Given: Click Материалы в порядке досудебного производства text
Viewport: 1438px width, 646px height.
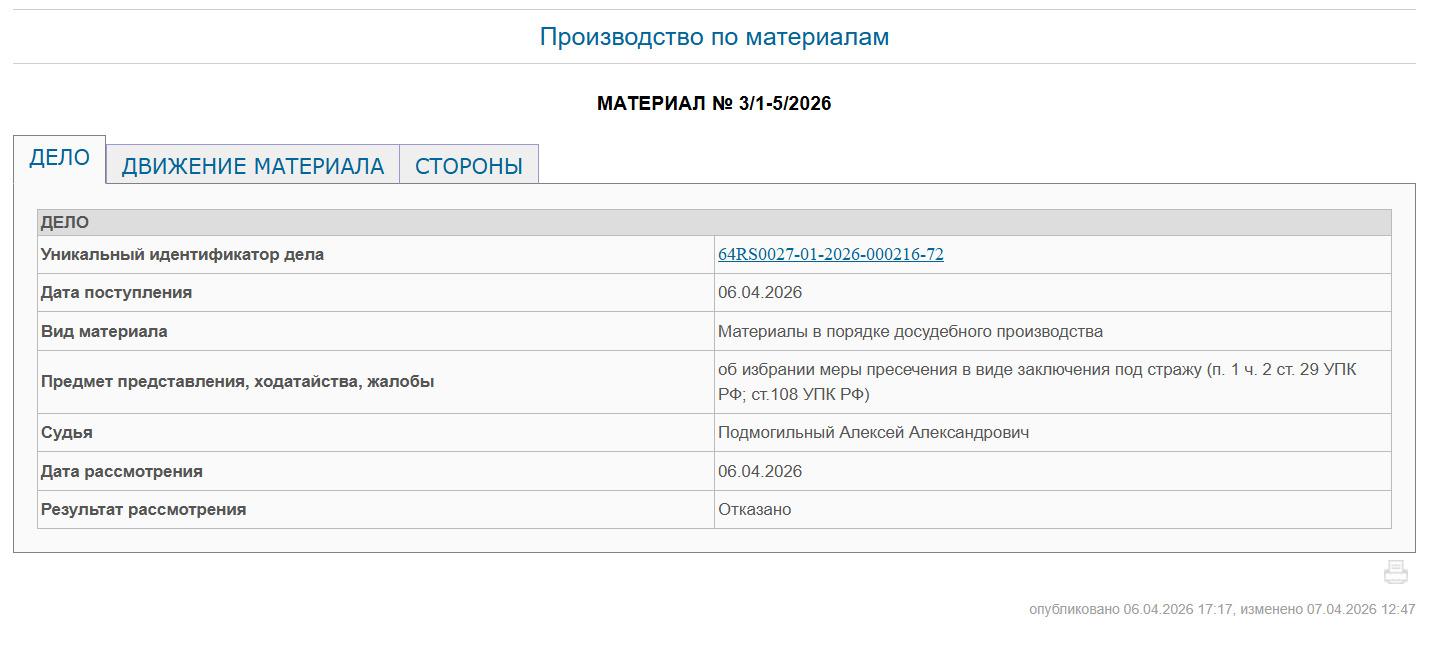Looking at the screenshot, I should tap(910, 331).
